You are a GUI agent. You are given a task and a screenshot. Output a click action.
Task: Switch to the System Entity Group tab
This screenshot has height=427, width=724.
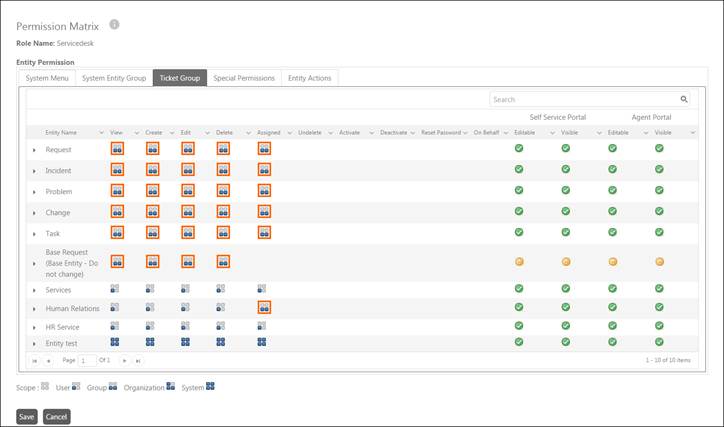pyautogui.click(x=113, y=78)
